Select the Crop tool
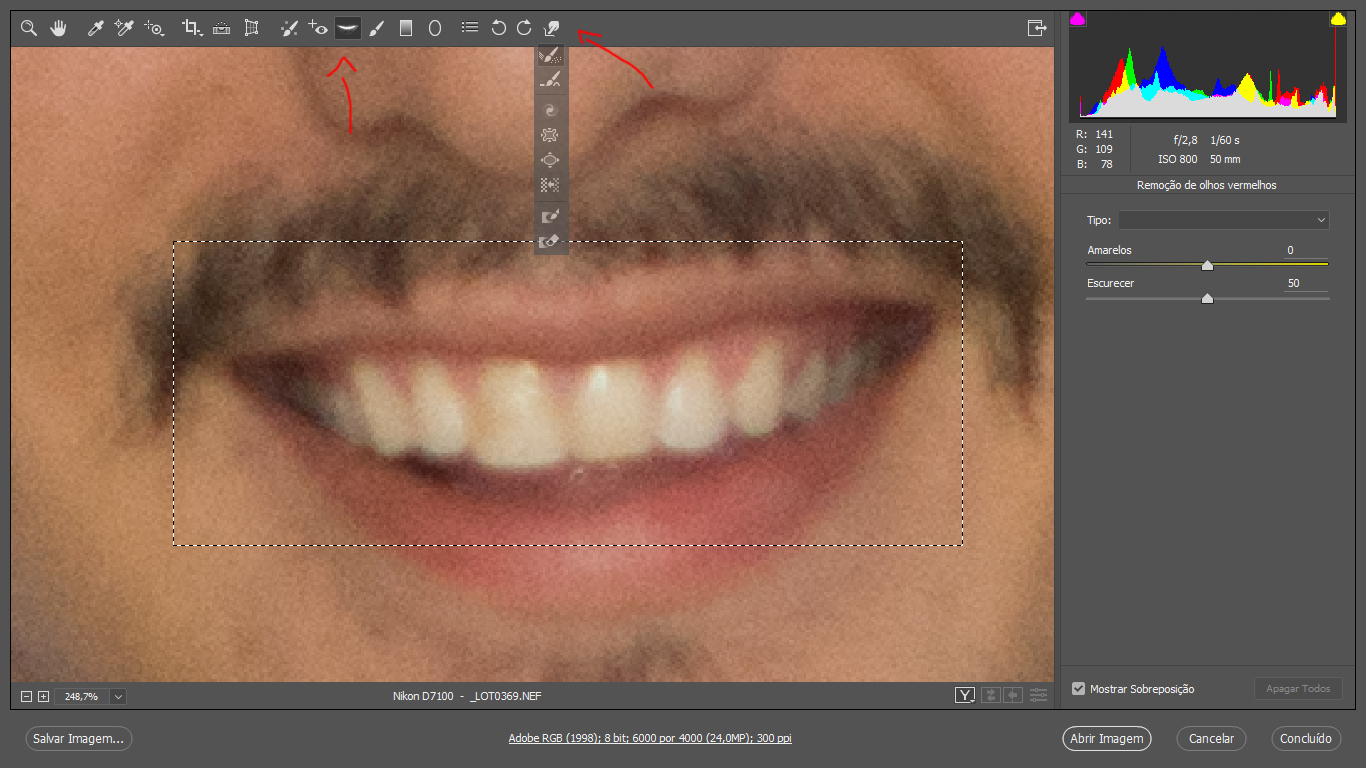 pos(192,28)
